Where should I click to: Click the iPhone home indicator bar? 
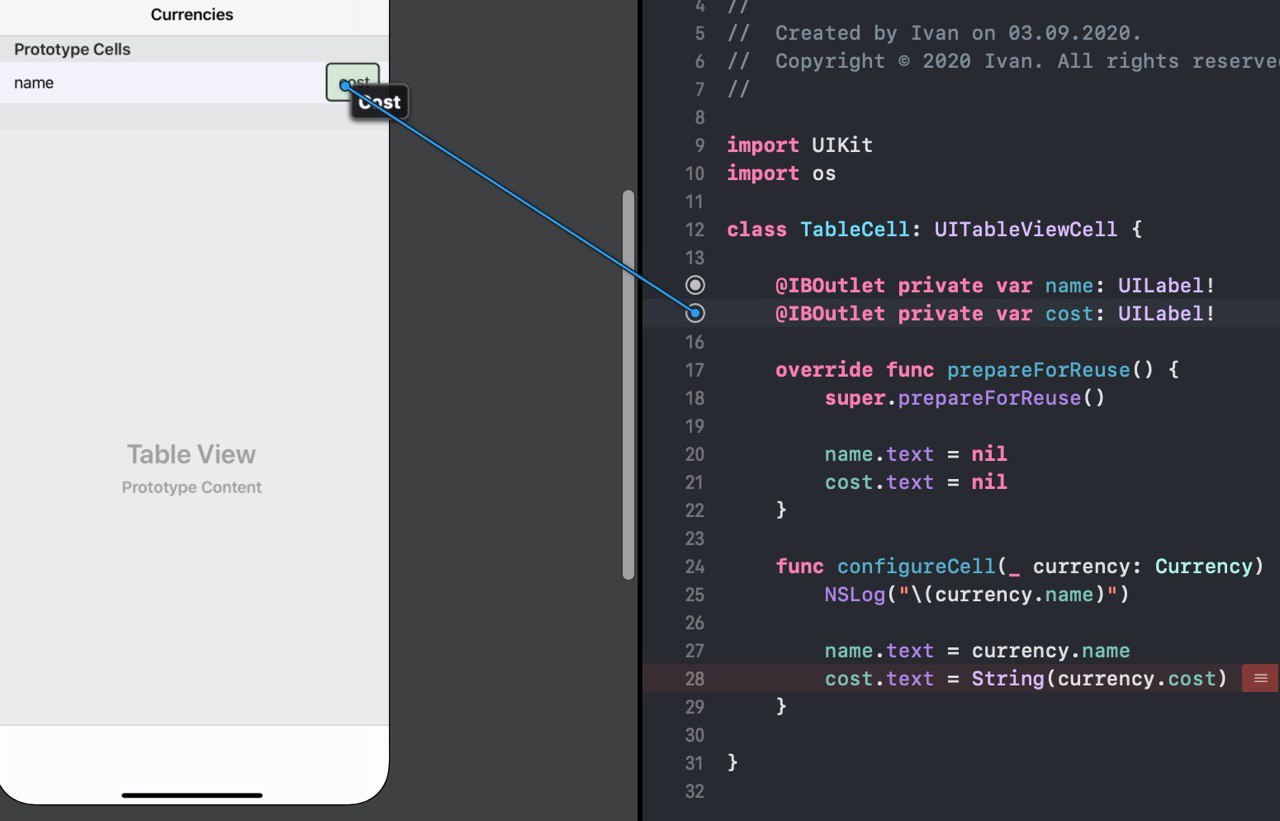[x=192, y=795]
